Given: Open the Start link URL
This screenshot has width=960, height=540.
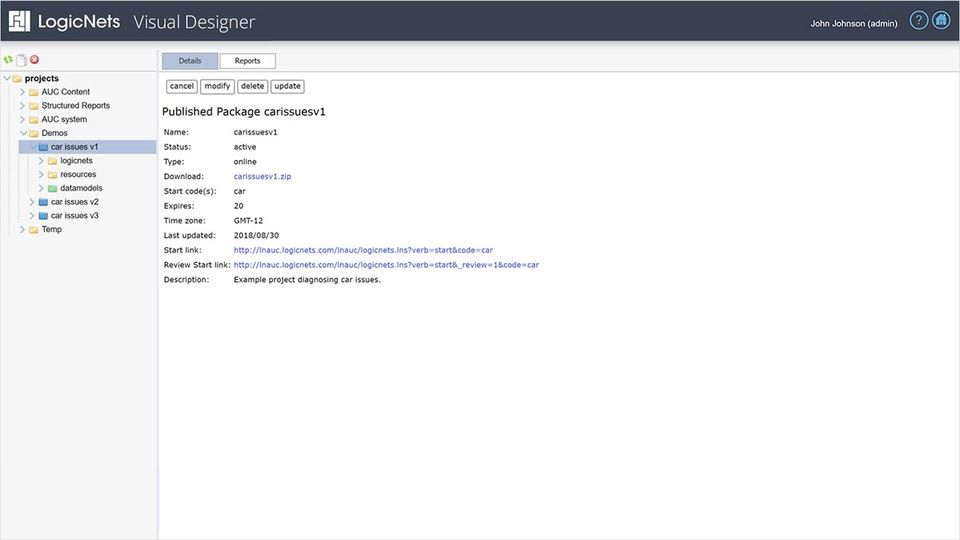Looking at the screenshot, I should [363, 250].
